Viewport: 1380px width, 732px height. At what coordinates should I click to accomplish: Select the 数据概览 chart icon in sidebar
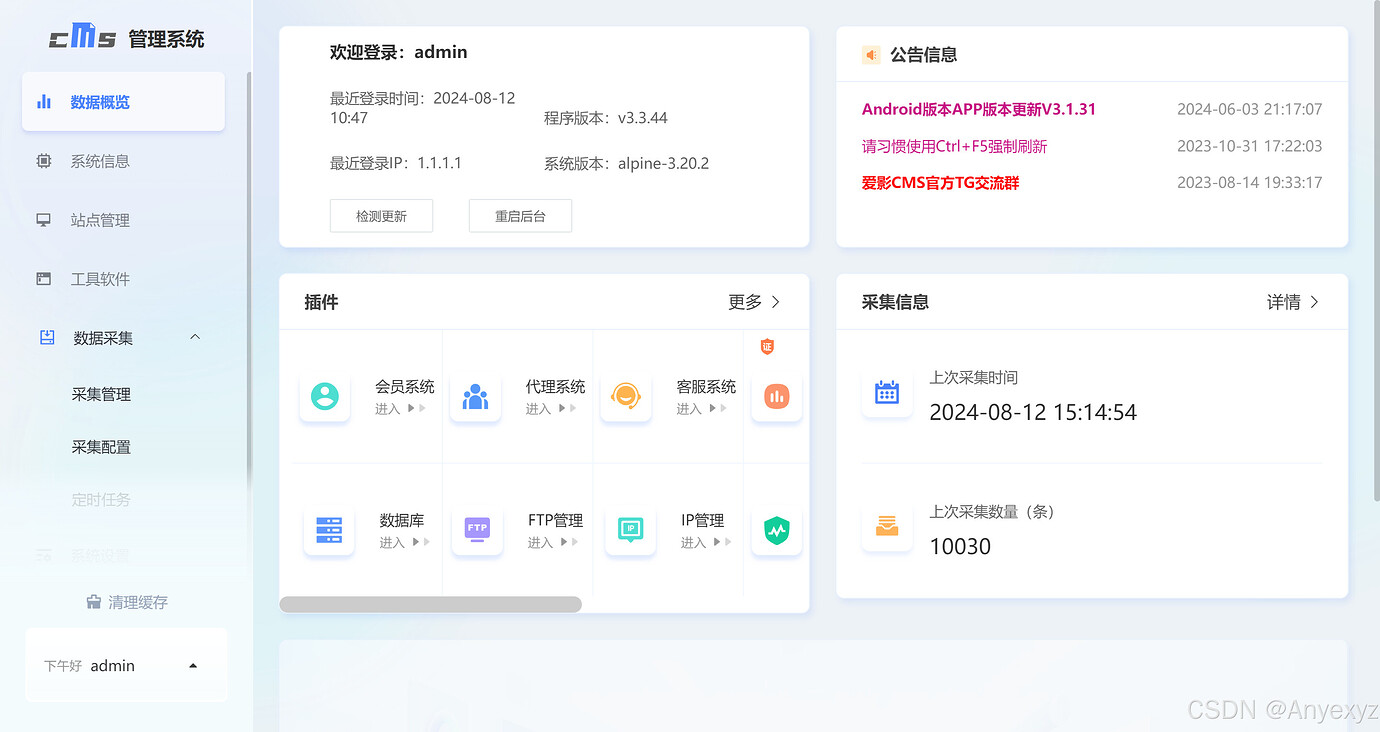pyautogui.click(x=44, y=100)
